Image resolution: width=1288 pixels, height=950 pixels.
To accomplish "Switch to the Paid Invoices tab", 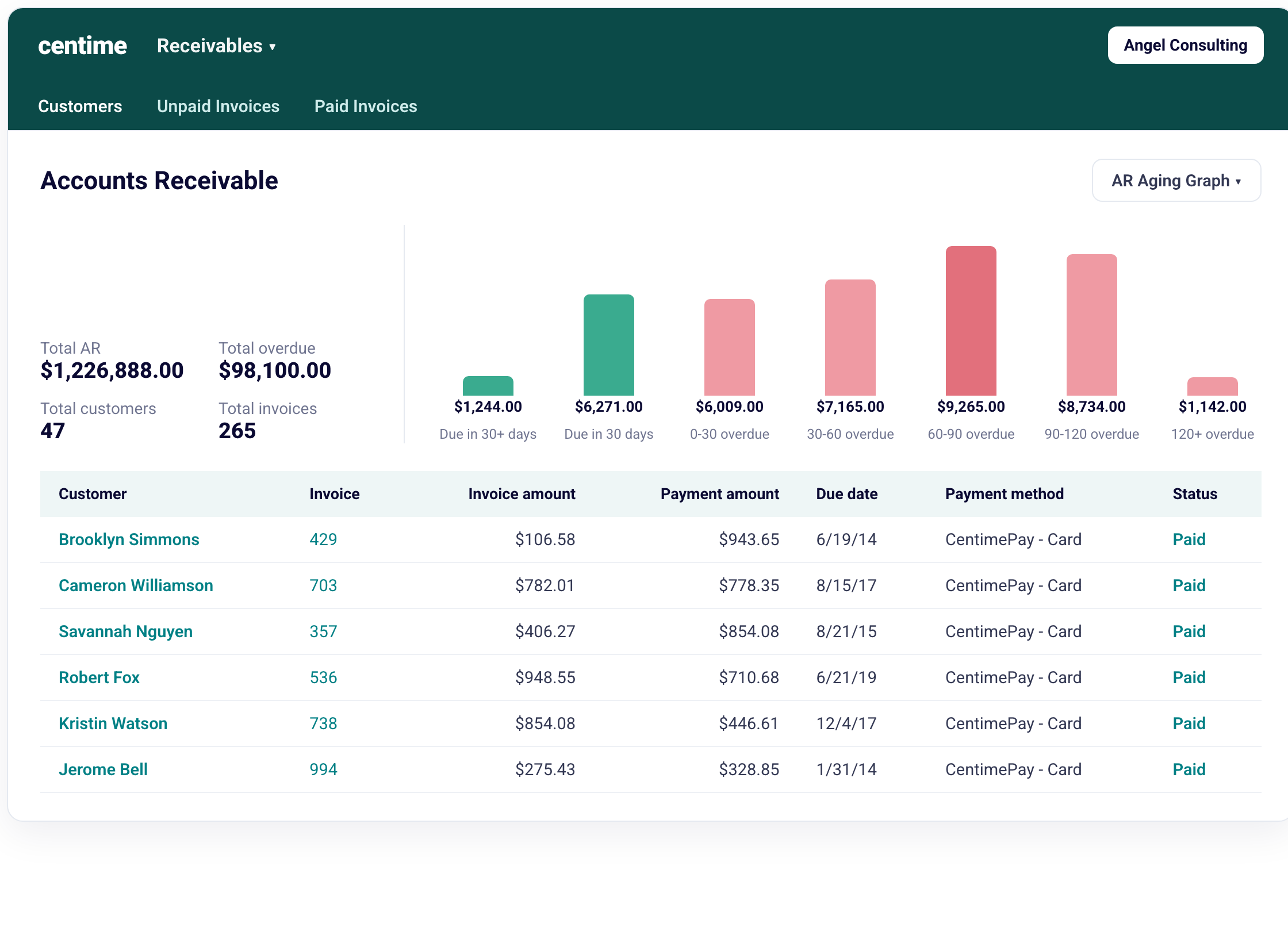I will pyautogui.click(x=366, y=106).
